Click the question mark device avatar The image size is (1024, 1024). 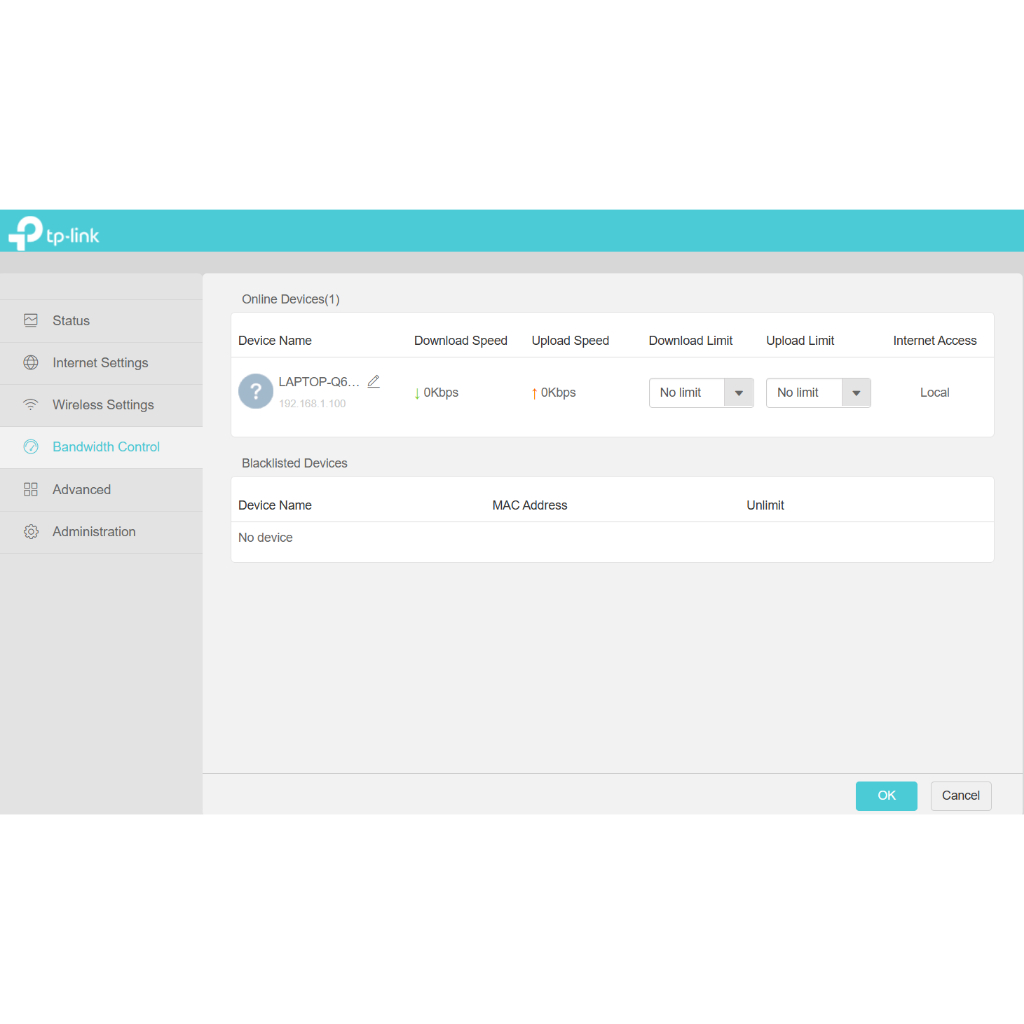click(x=256, y=391)
